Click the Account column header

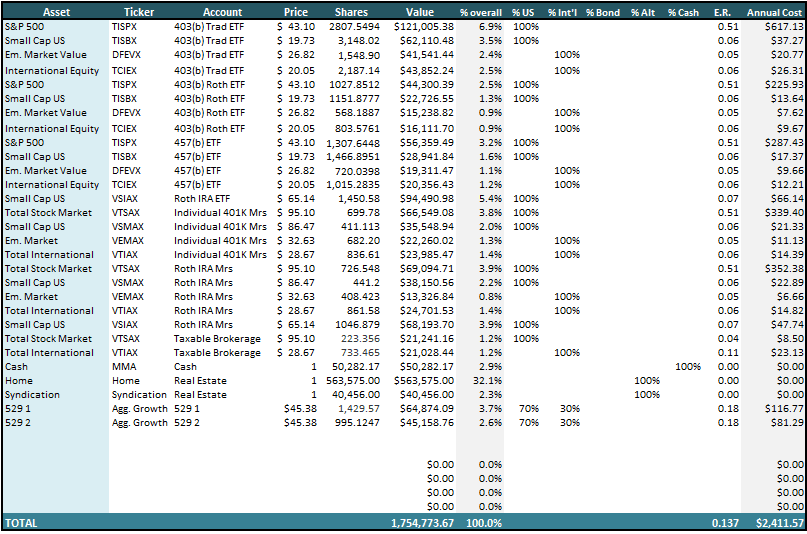[222, 12]
